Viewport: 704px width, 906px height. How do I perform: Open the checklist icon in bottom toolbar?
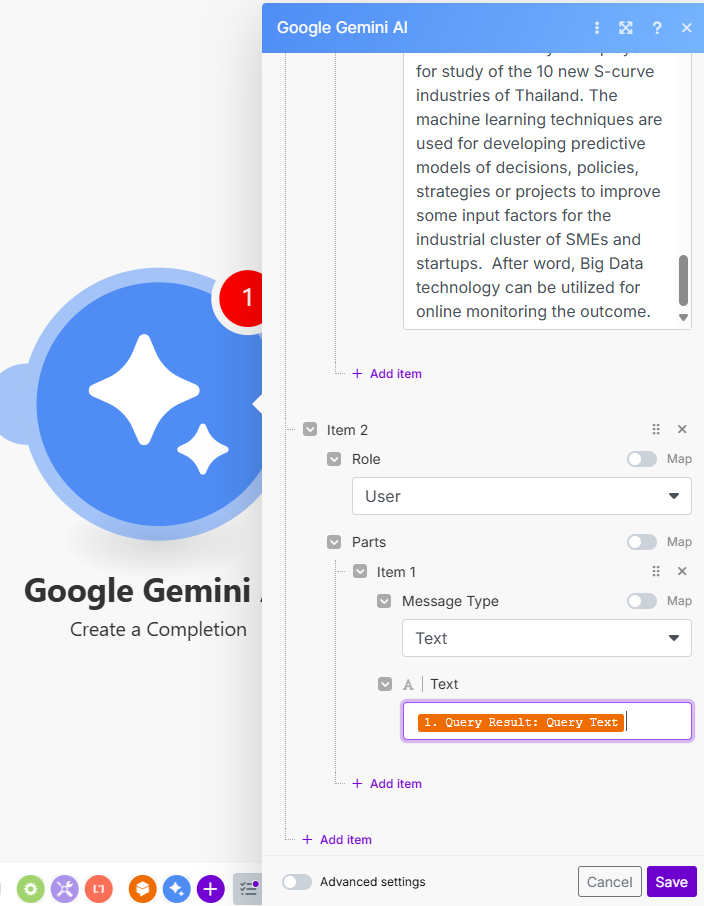248,888
